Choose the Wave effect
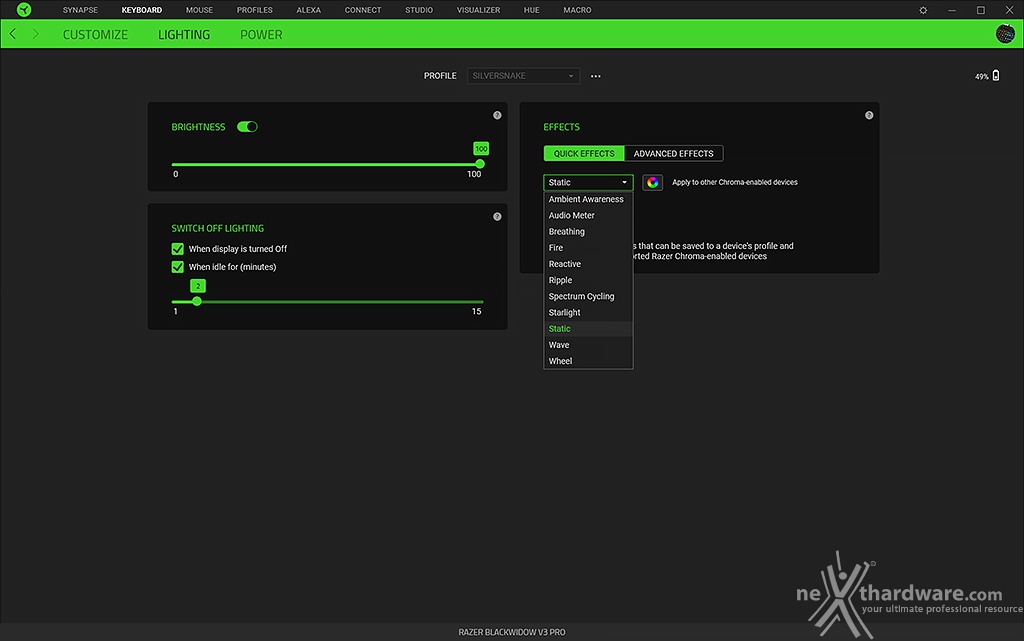 [x=588, y=345]
